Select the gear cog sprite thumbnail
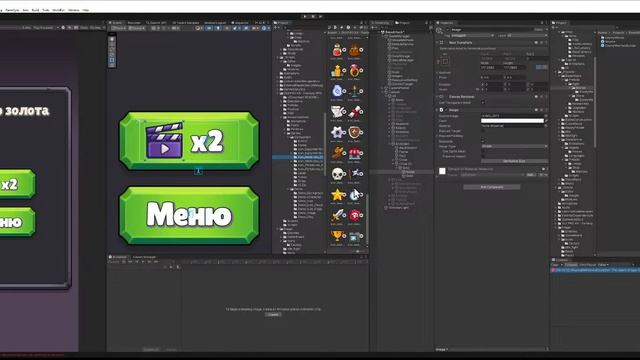 pyautogui.click(x=337, y=132)
